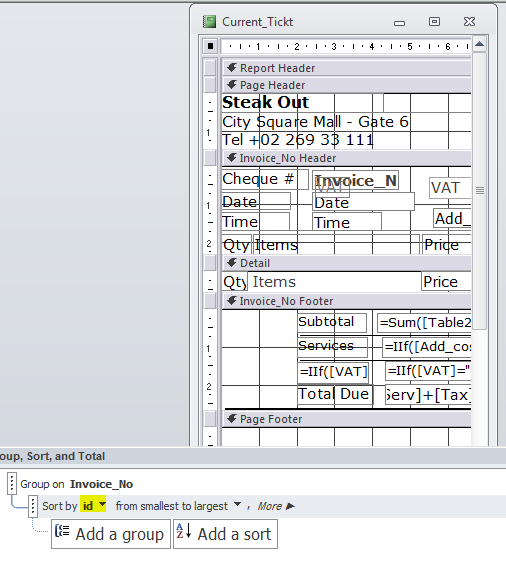The image size is (506, 562).
Task: Open the 'from smallest to largest' dropdown
Action: 237,505
